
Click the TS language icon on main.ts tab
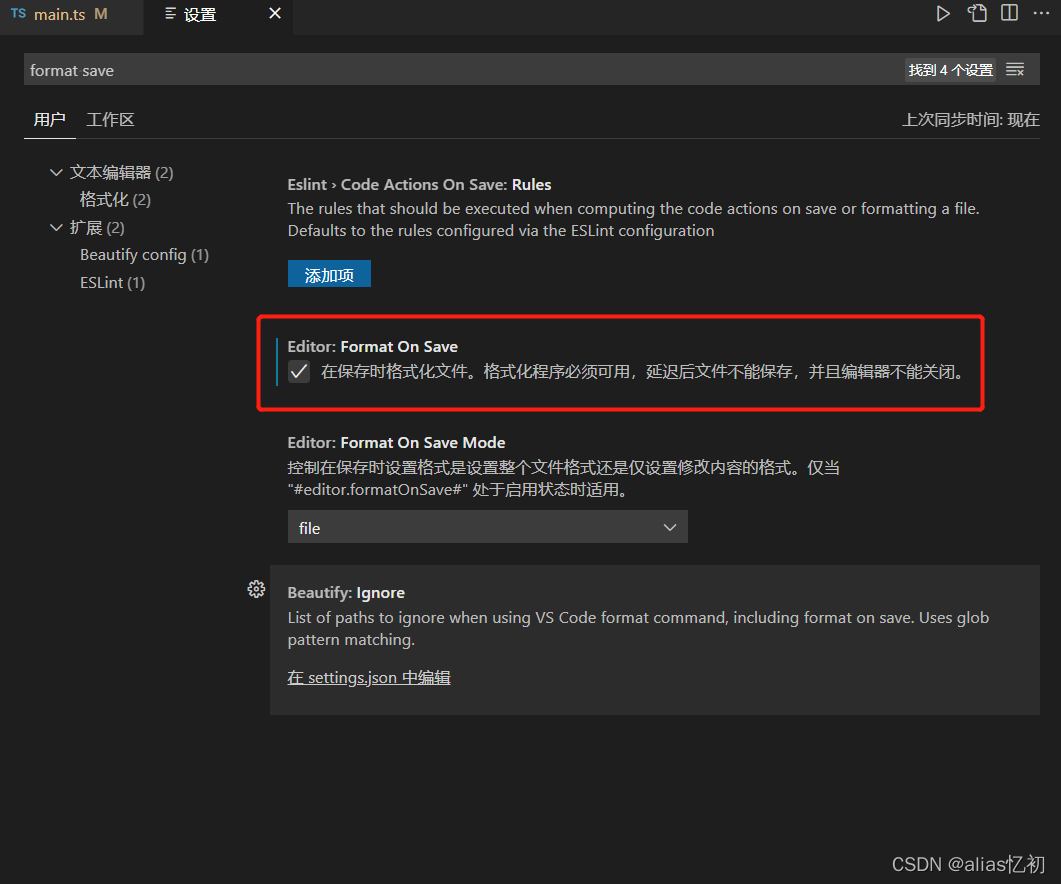point(17,13)
